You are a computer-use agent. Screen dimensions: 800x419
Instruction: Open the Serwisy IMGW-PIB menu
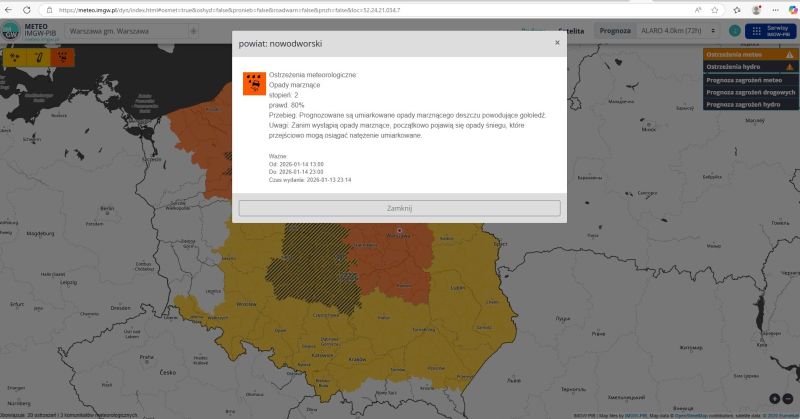tap(768, 31)
